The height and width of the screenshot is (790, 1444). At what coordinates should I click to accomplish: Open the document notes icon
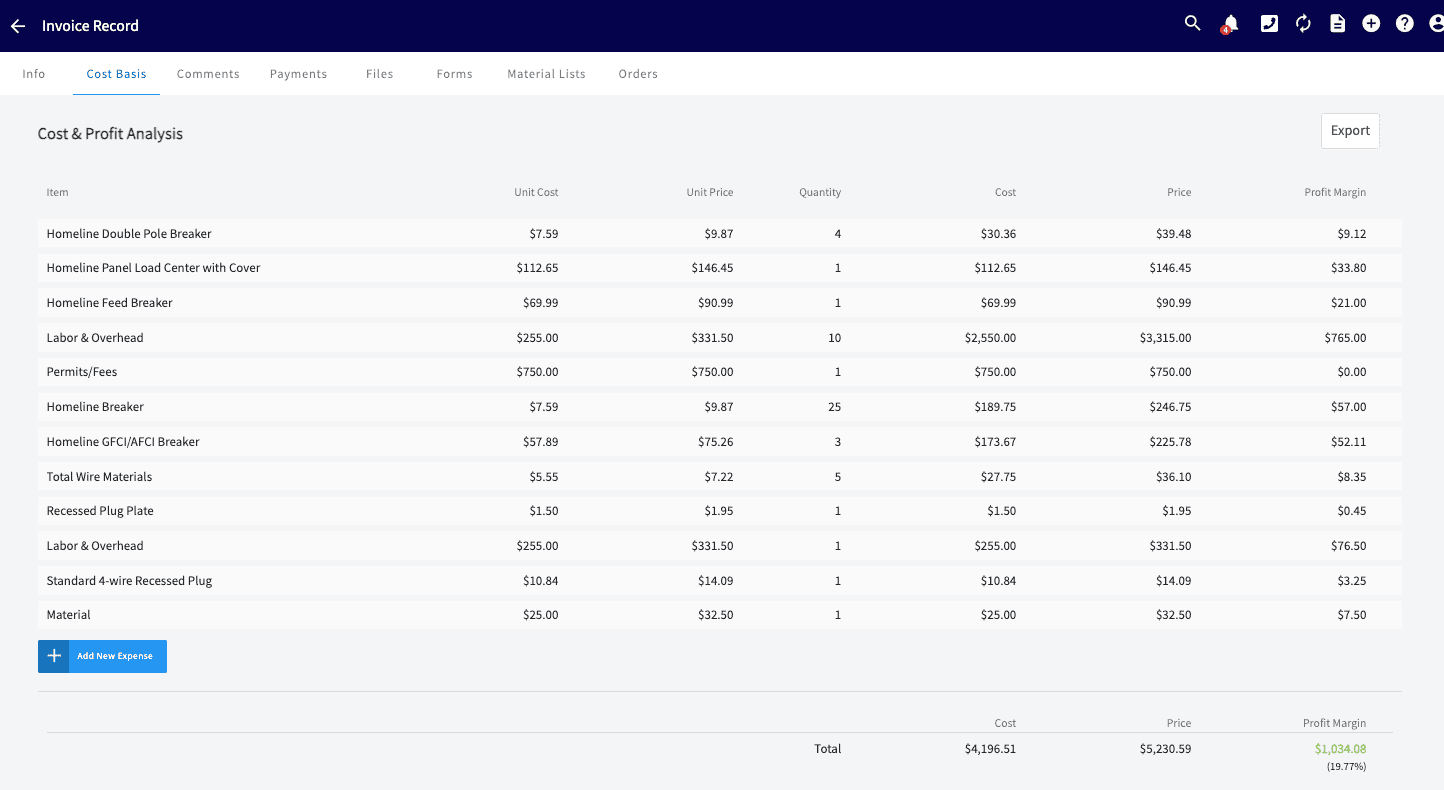pyautogui.click(x=1337, y=23)
